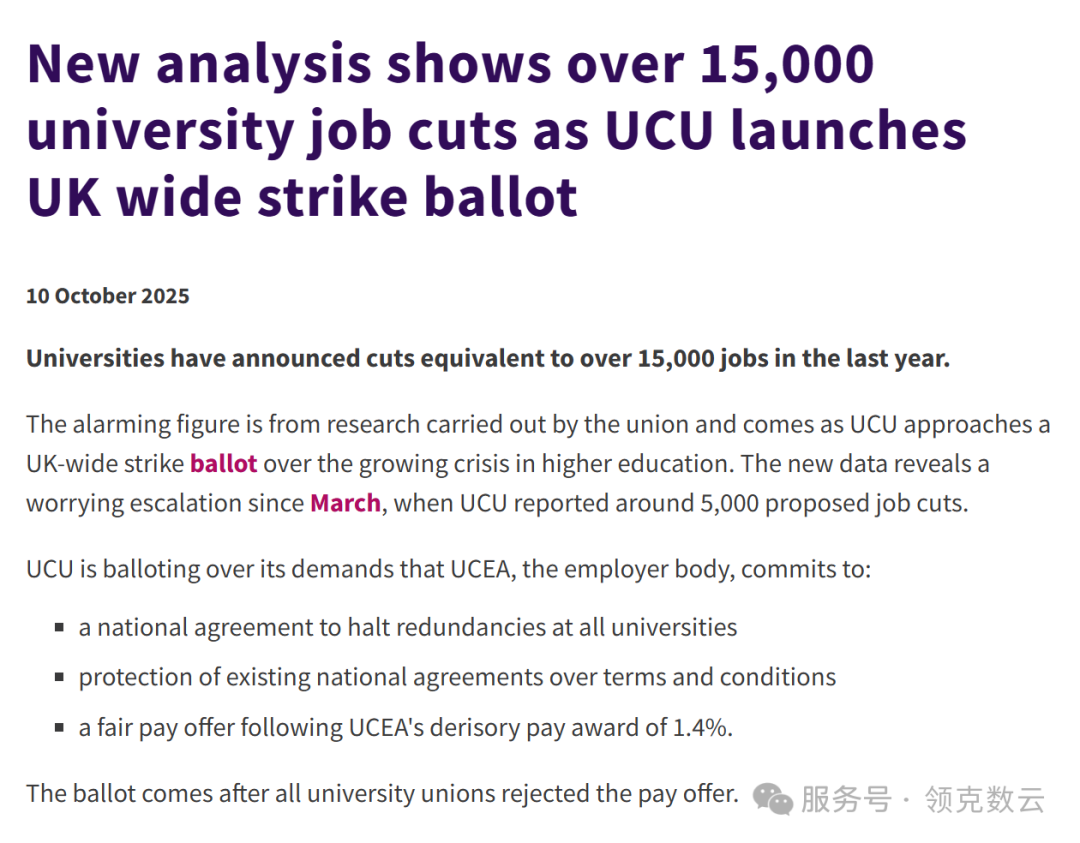Viewport: 1080px width, 843px height.
Task: Click the "1.4%" pay award figure
Action: (702, 728)
